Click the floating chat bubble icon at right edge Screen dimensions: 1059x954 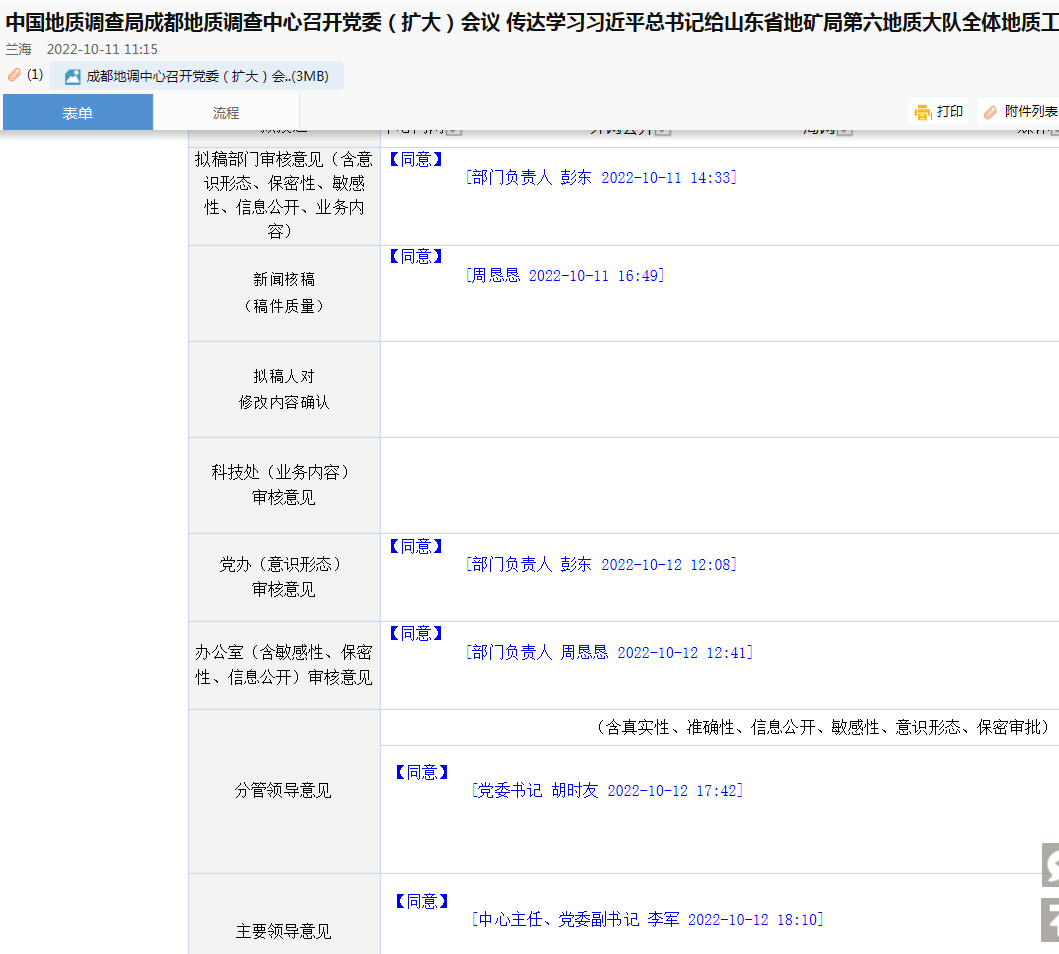(1050, 865)
